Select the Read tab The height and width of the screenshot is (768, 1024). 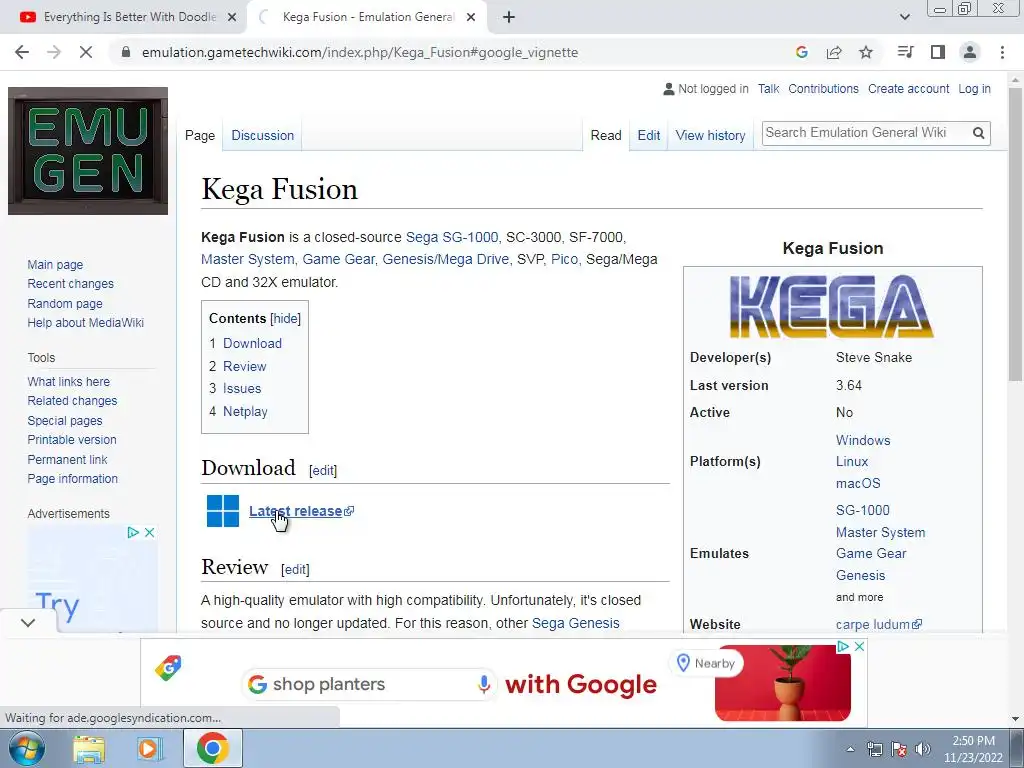(x=606, y=135)
